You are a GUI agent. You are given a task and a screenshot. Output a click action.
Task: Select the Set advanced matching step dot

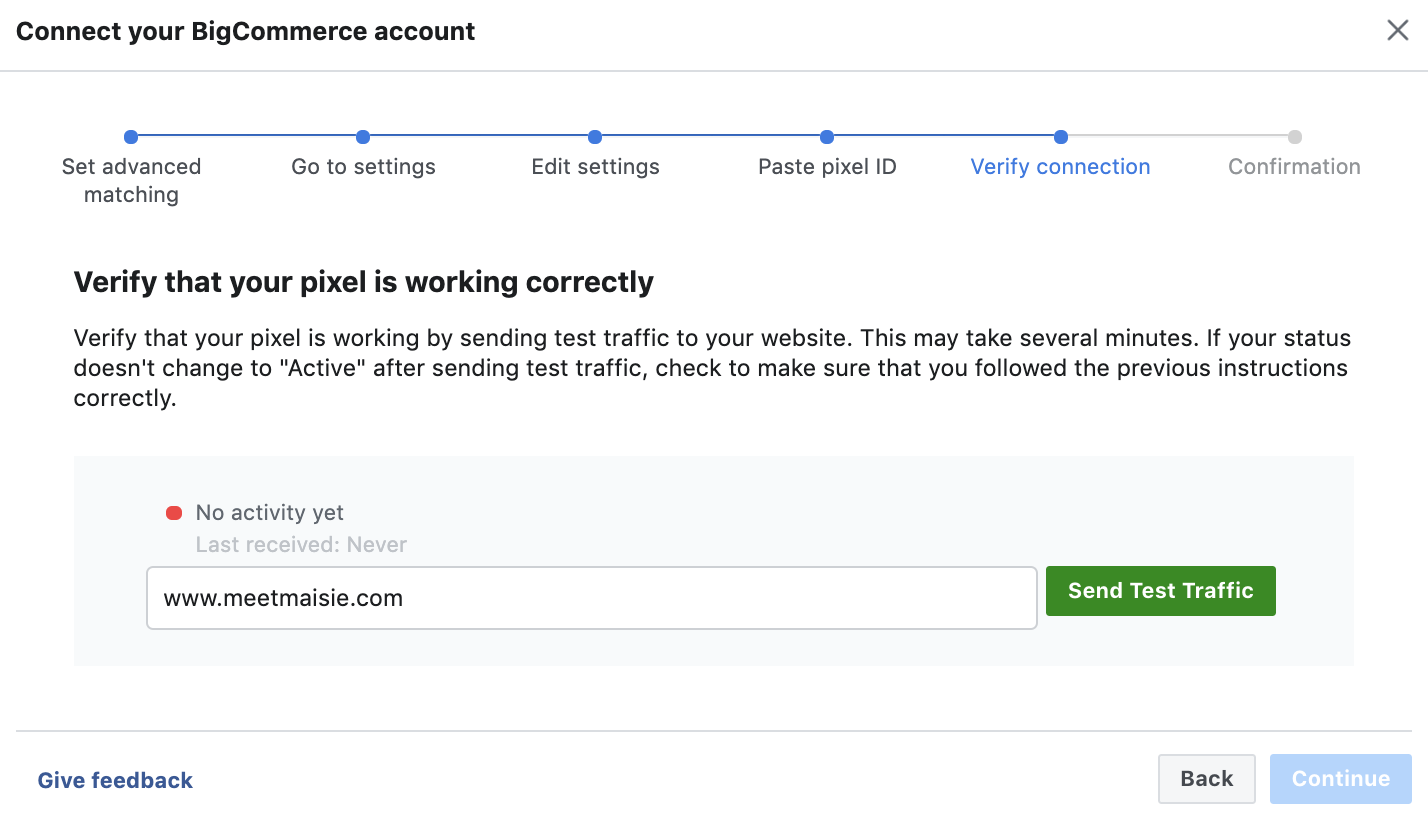(x=131, y=137)
